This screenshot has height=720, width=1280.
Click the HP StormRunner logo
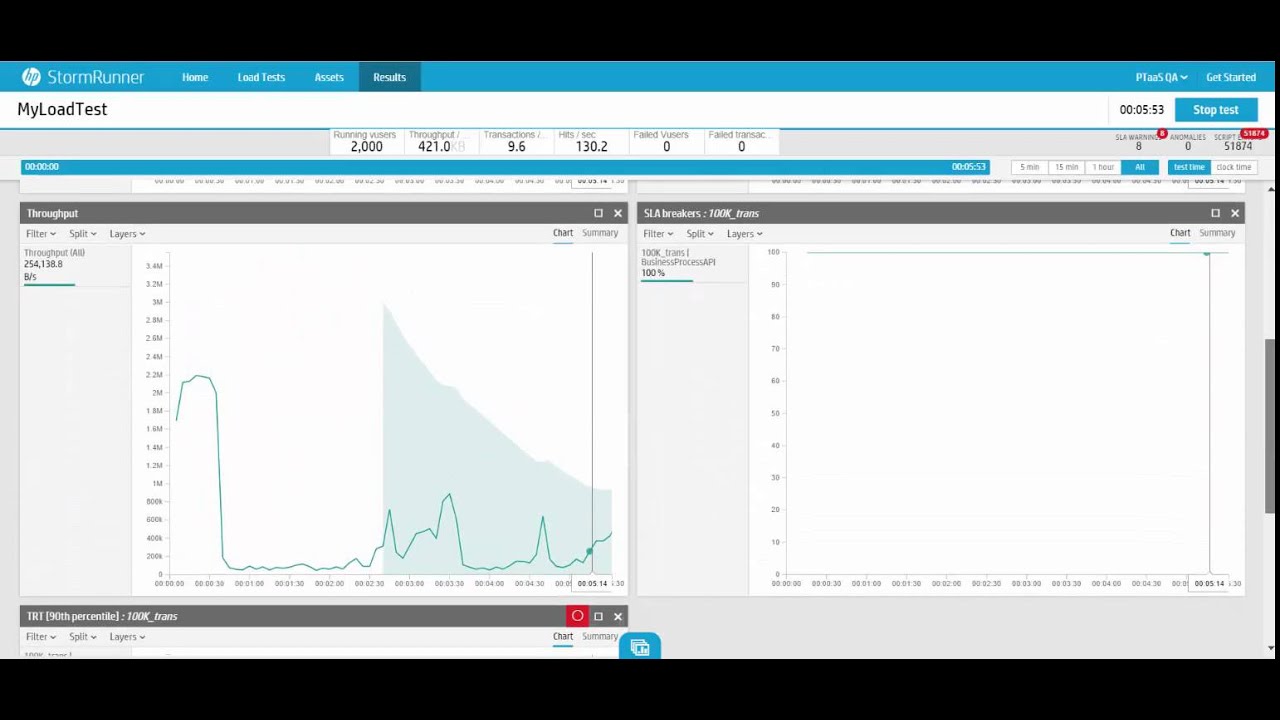[x=82, y=77]
